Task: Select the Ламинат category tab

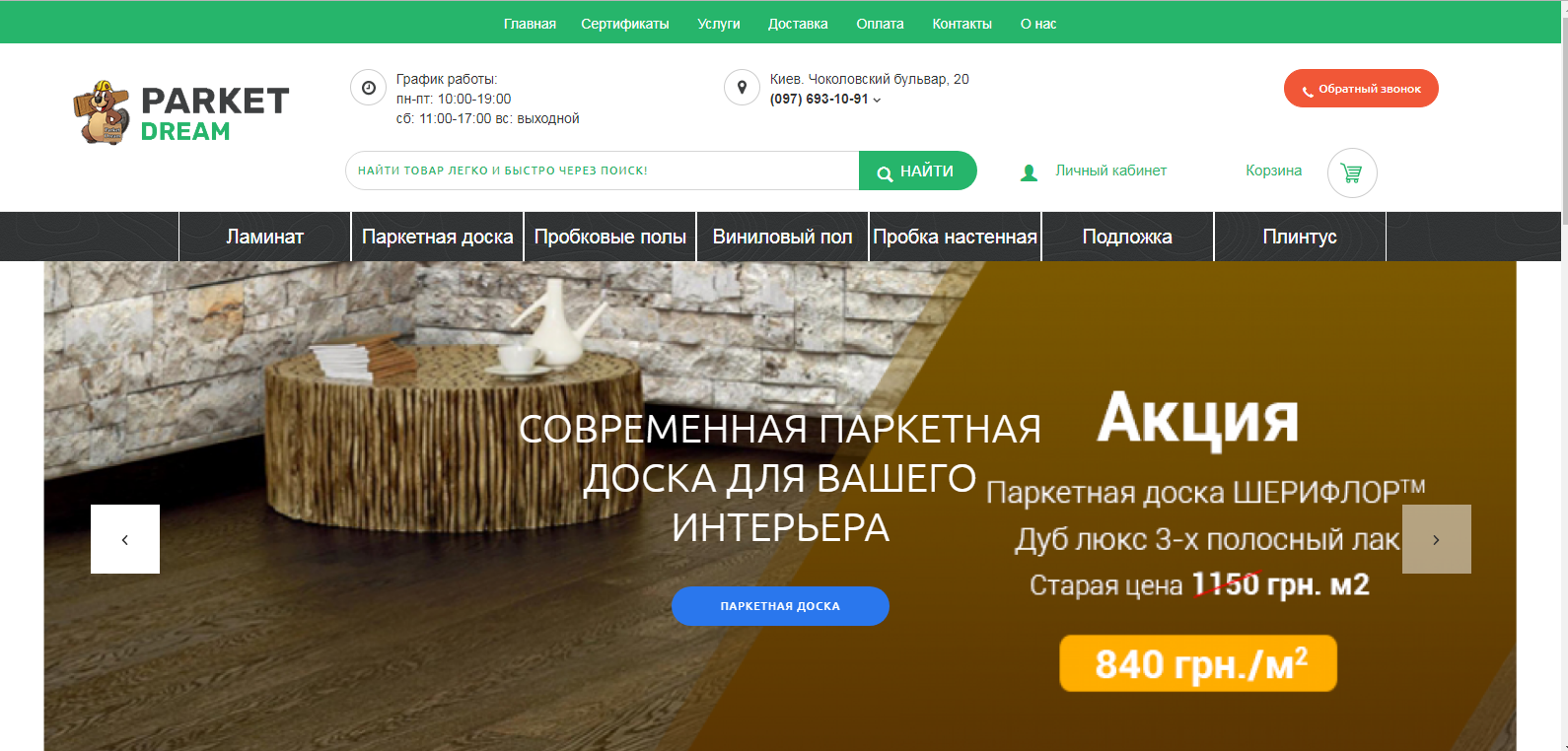Action: 265,237
